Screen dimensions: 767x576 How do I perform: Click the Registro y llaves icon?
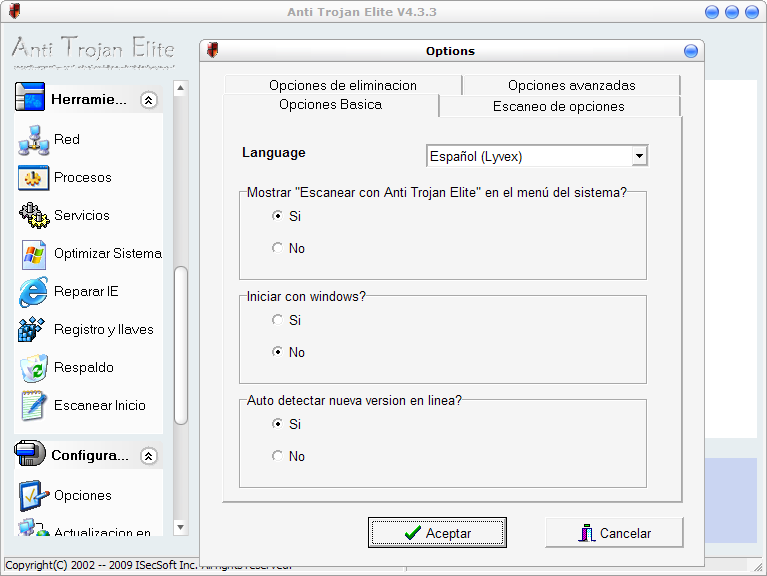click(x=33, y=330)
